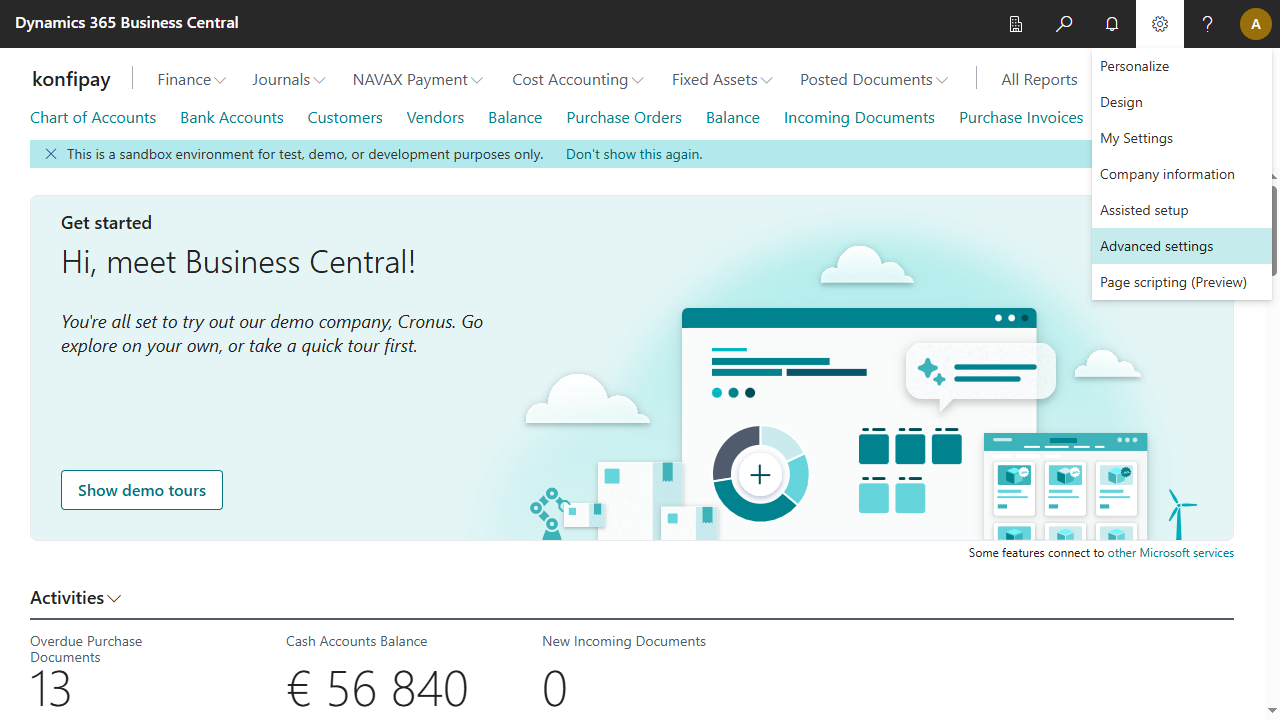
Task: Open the Customers list
Action: click(345, 118)
